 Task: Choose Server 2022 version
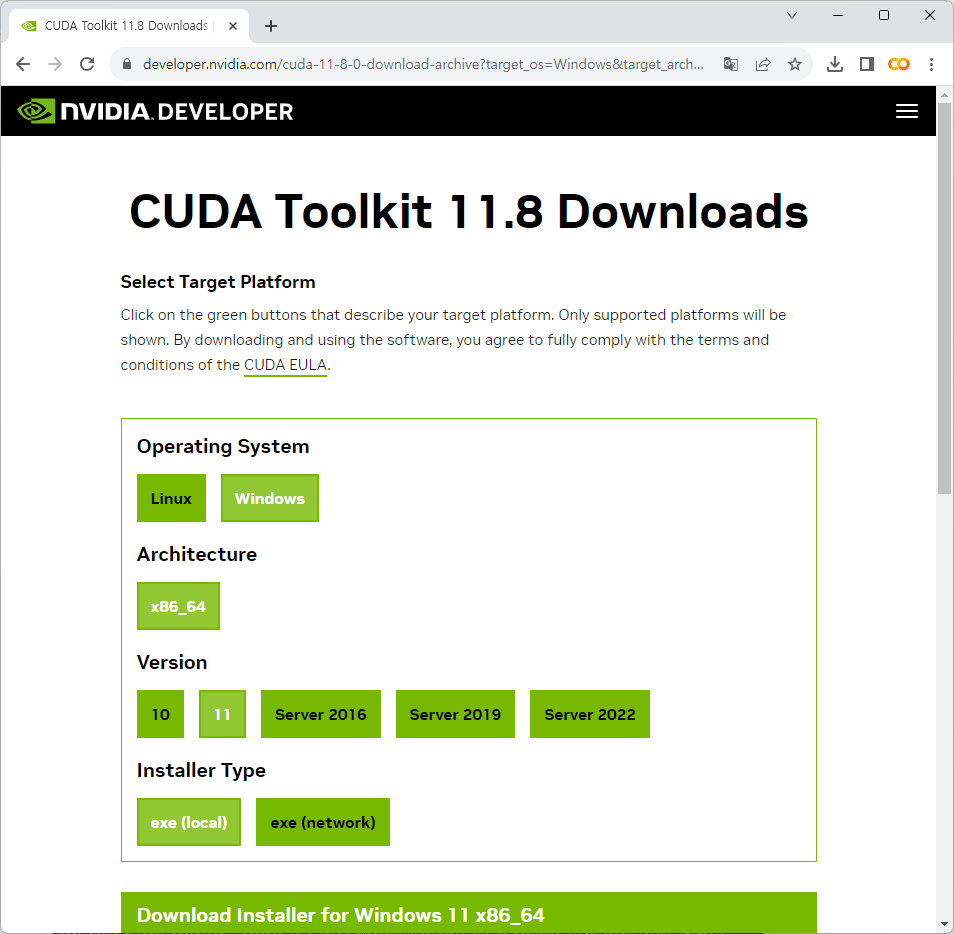pyautogui.click(x=590, y=714)
